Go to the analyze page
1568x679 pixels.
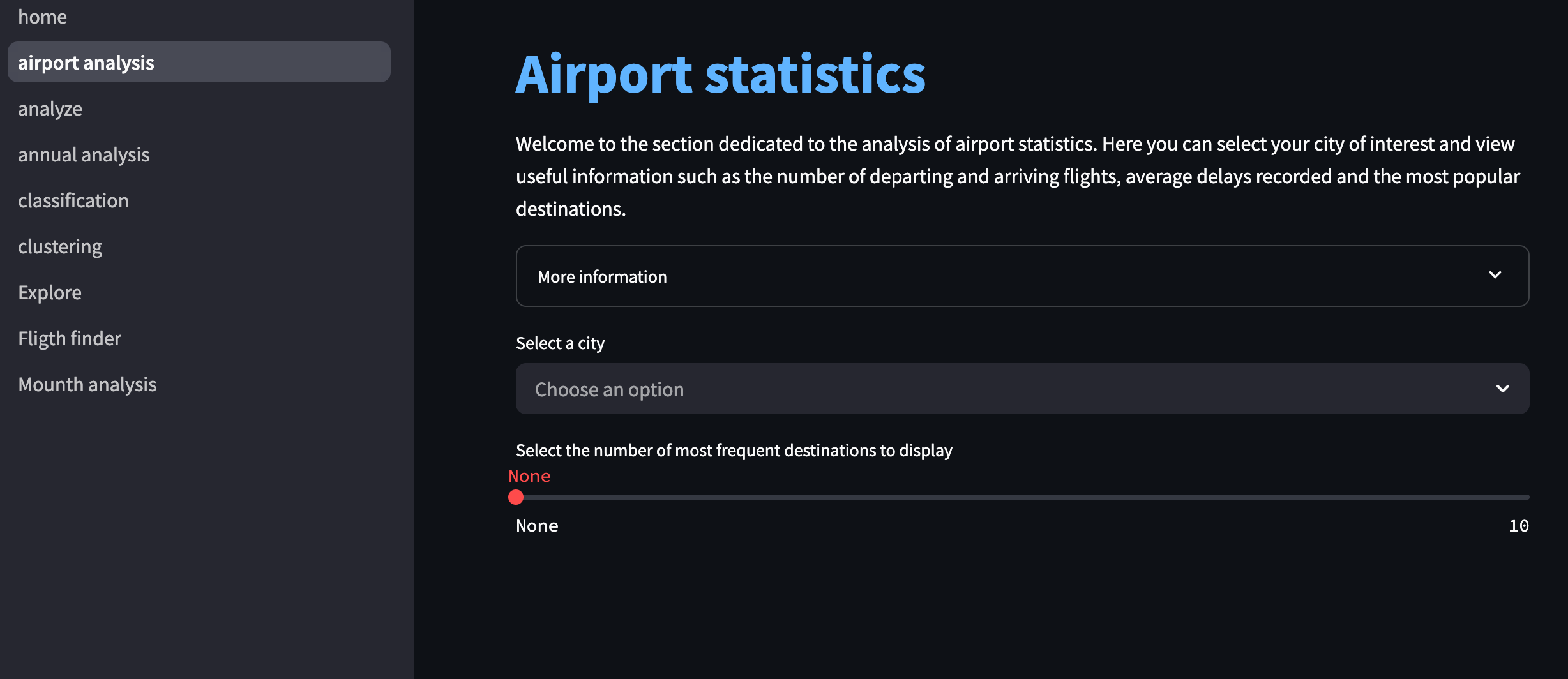pyautogui.click(x=50, y=108)
